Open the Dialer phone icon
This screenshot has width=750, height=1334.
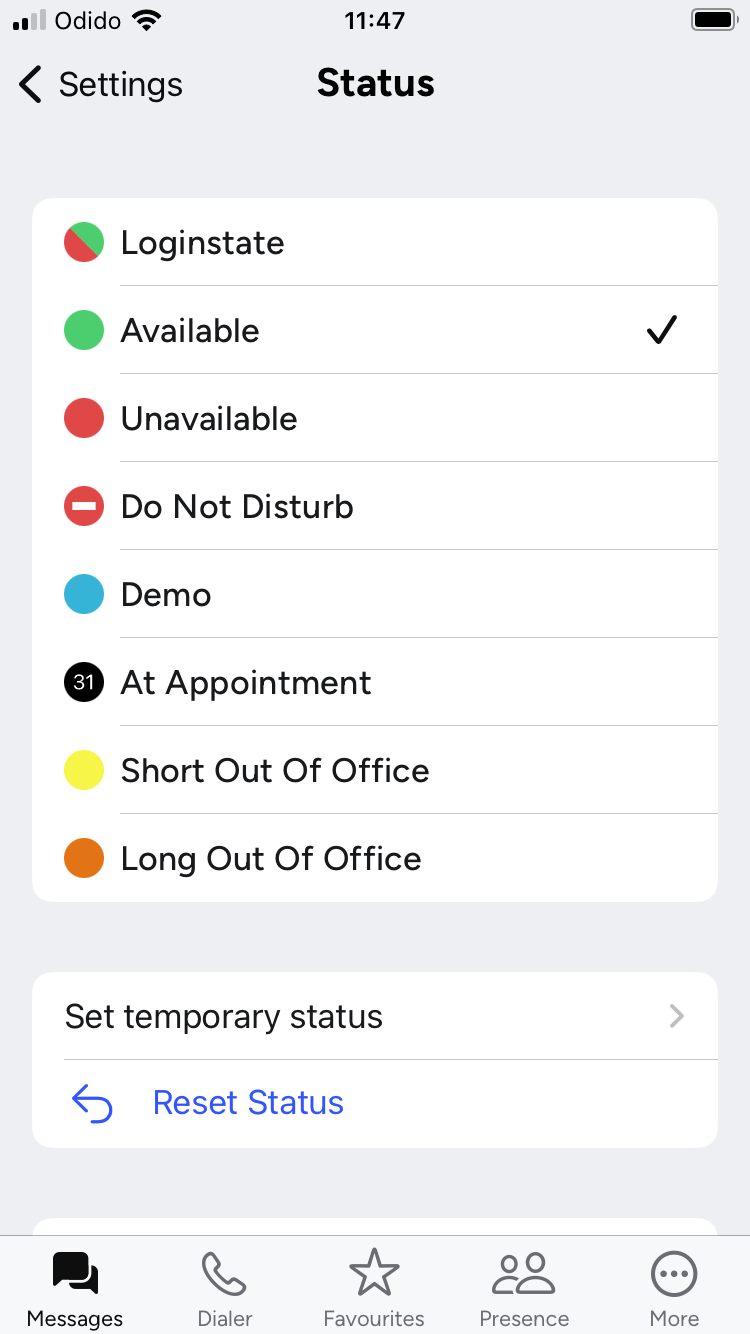click(x=224, y=1273)
